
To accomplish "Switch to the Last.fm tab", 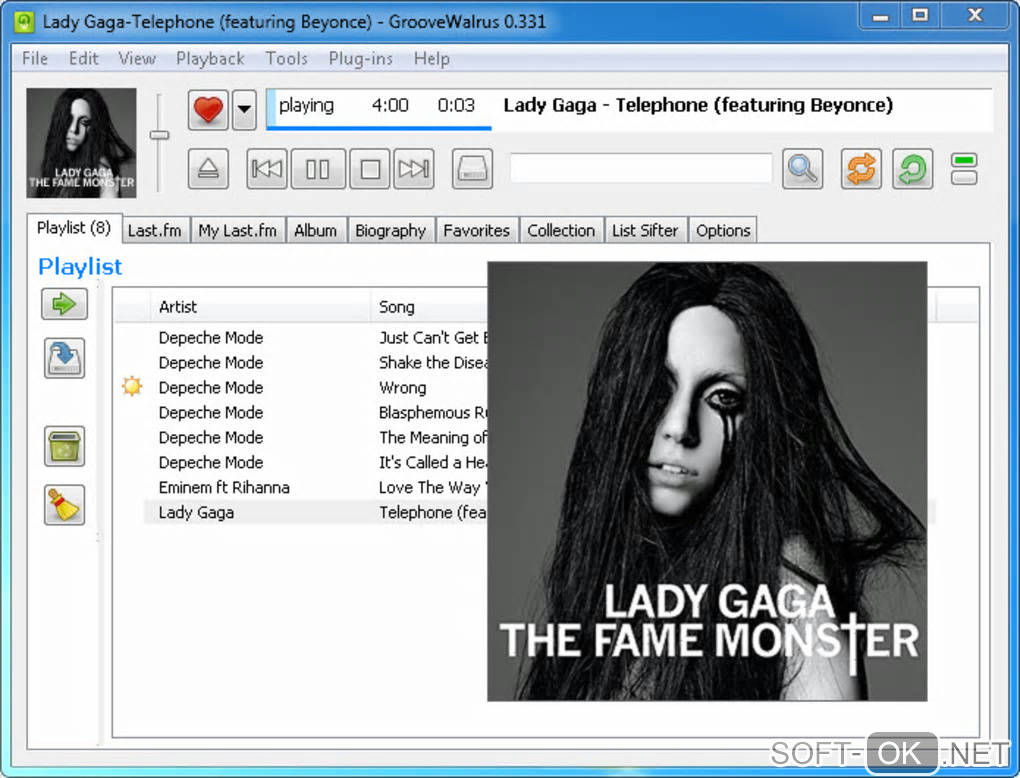I will tap(155, 230).
